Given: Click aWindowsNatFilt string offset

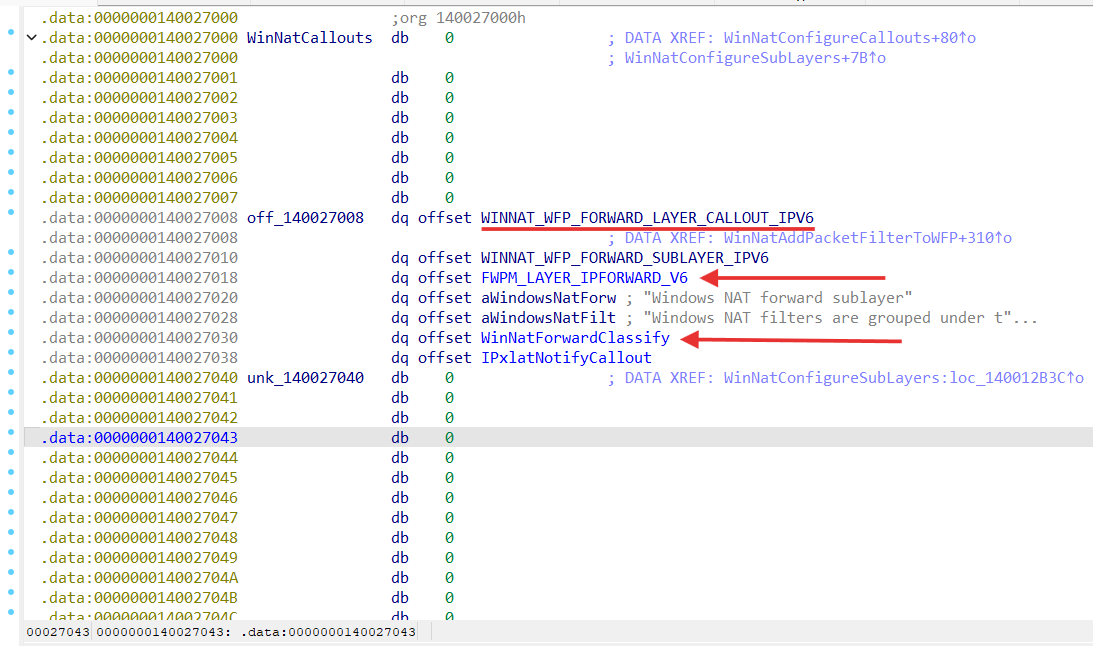Looking at the screenshot, I should pos(548,318).
